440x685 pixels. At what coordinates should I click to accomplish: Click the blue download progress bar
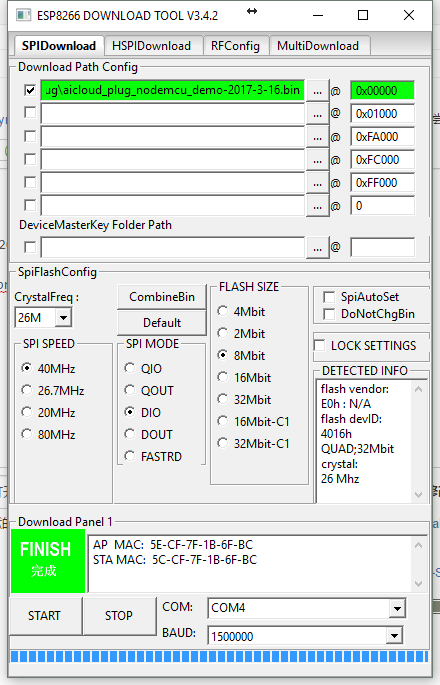tap(219, 657)
